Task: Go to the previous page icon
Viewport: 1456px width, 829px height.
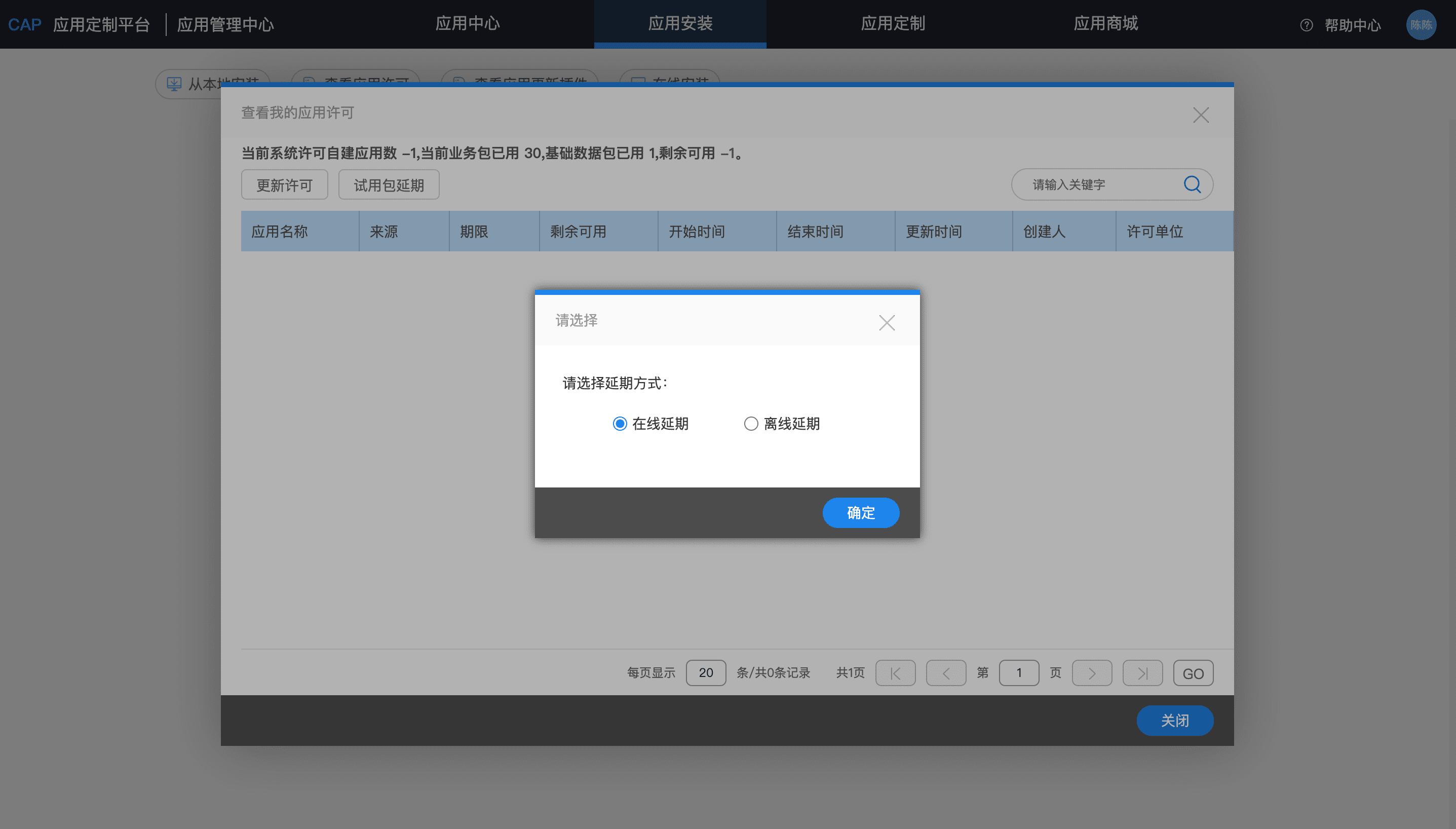Action: click(x=946, y=673)
